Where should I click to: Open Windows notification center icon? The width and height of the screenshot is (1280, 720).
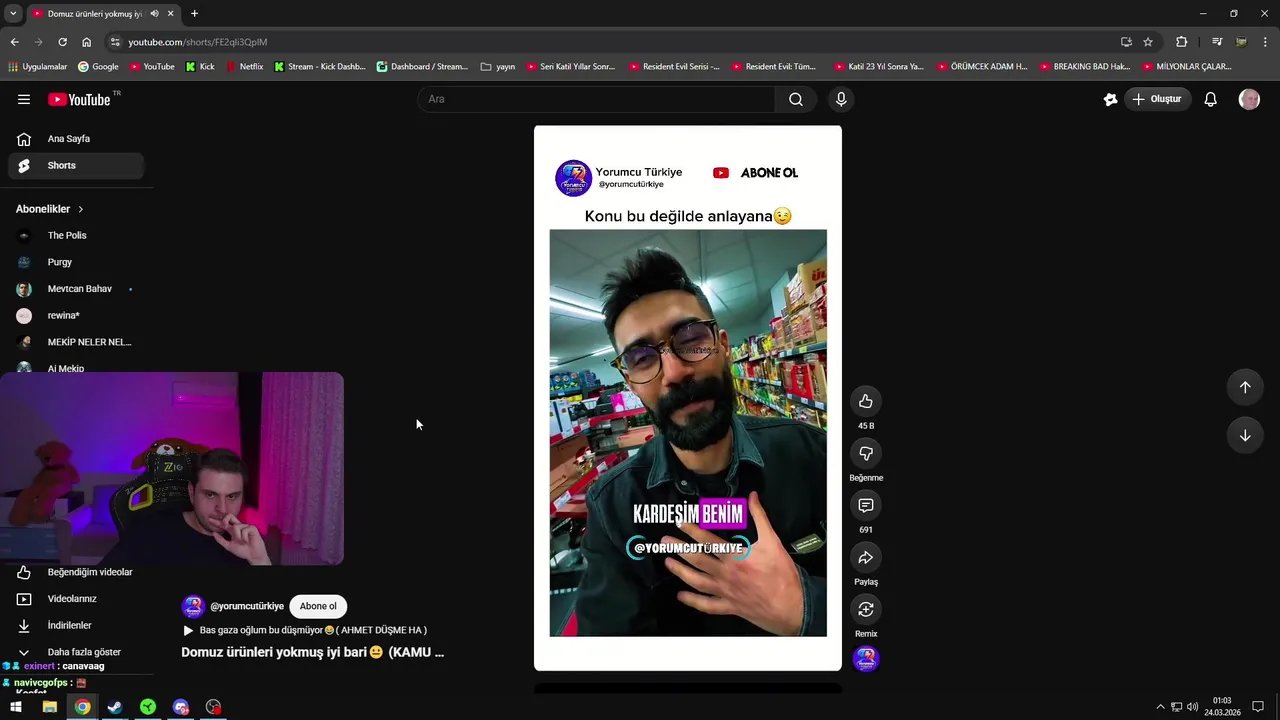(x=1258, y=707)
